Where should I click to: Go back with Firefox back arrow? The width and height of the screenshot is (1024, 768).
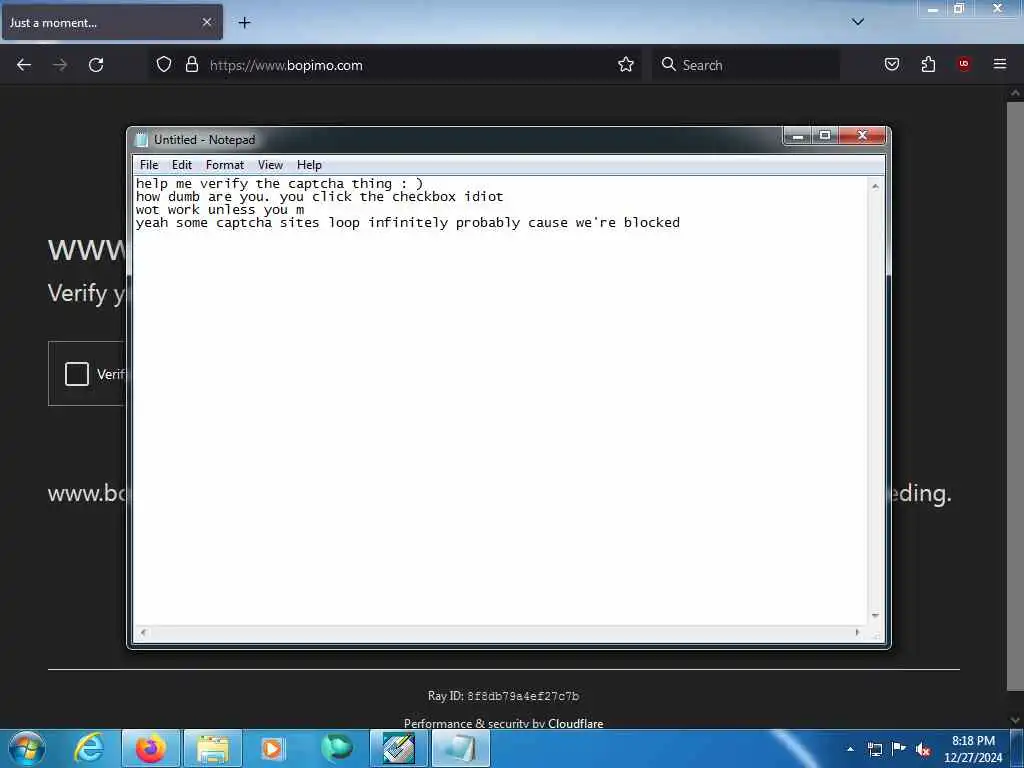pos(24,65)
